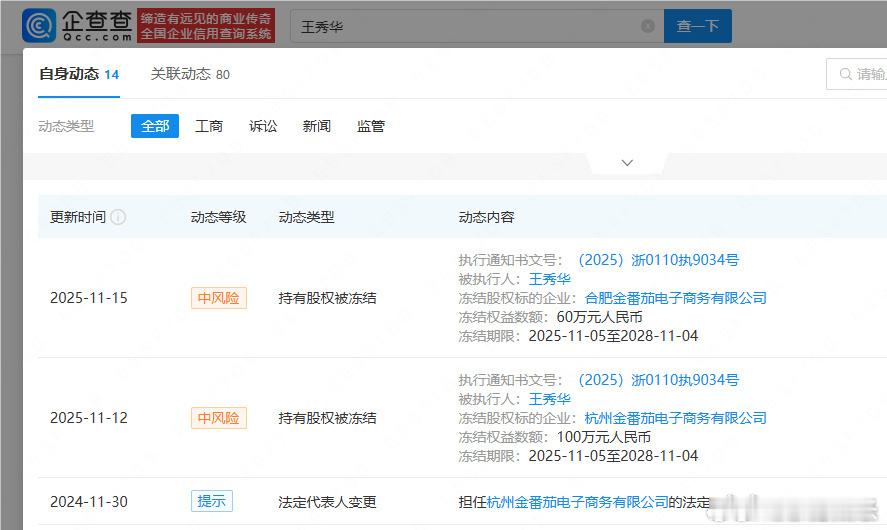Select the 全部 filter

tap(155, 126)
